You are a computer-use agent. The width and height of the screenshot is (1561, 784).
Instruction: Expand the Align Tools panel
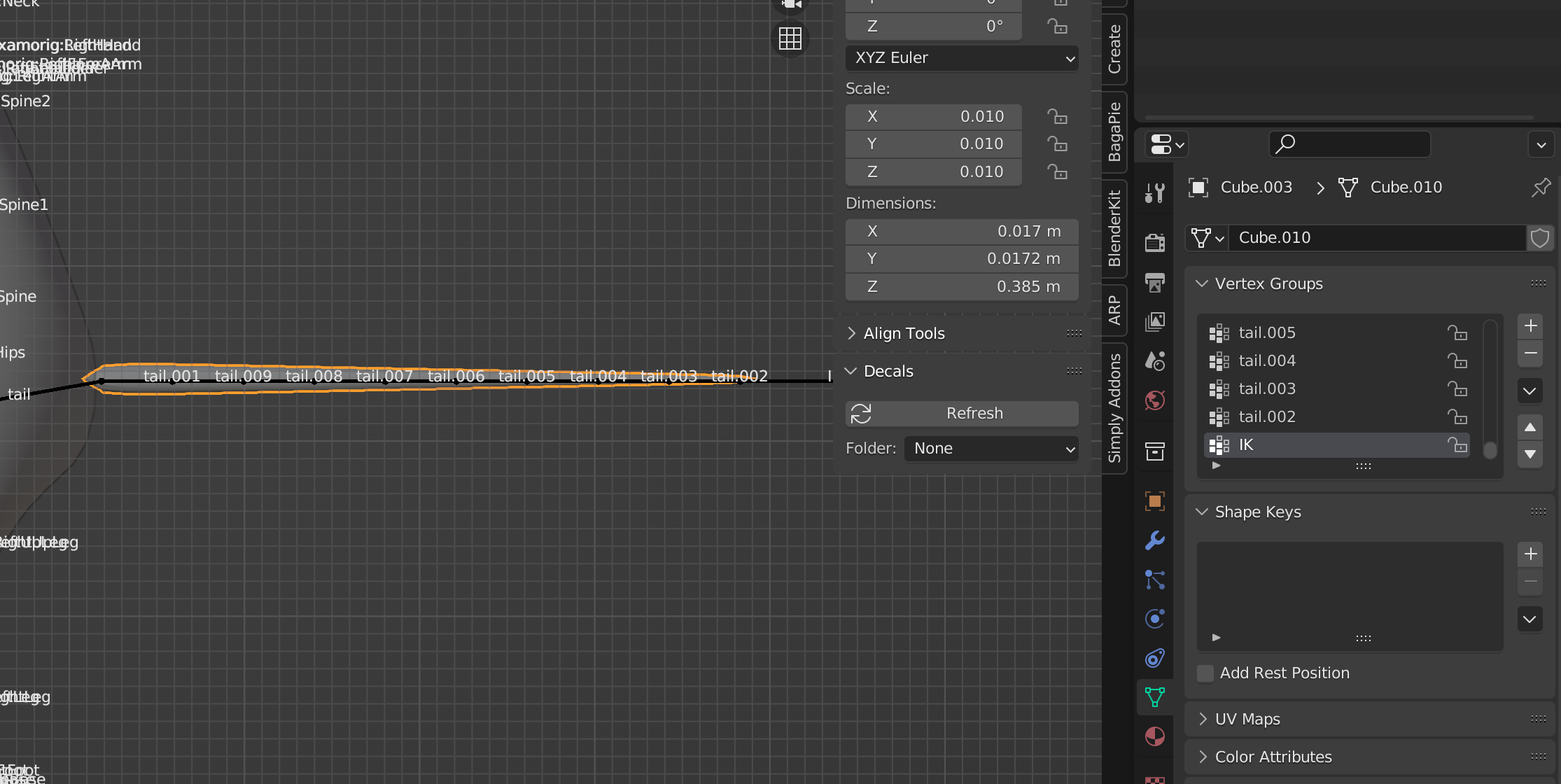904,333
